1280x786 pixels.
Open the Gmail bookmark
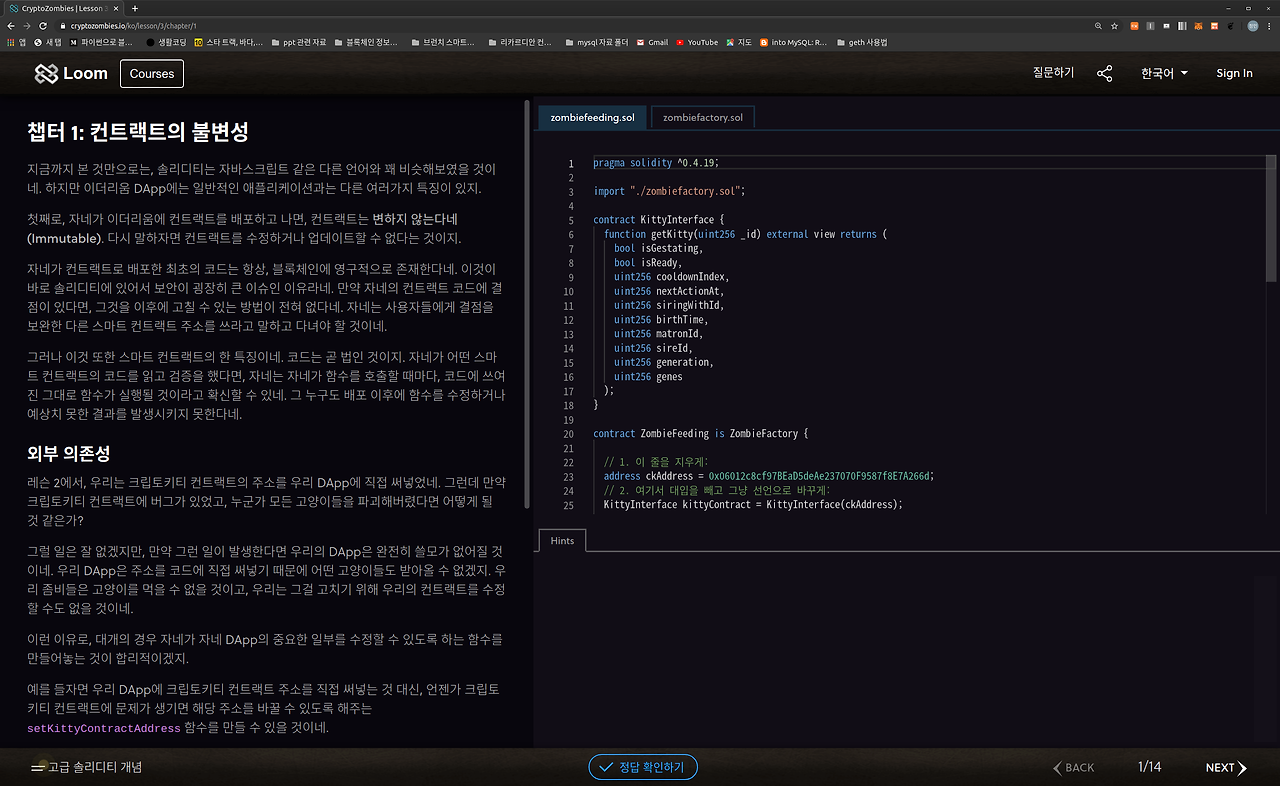tap(652, 42)
